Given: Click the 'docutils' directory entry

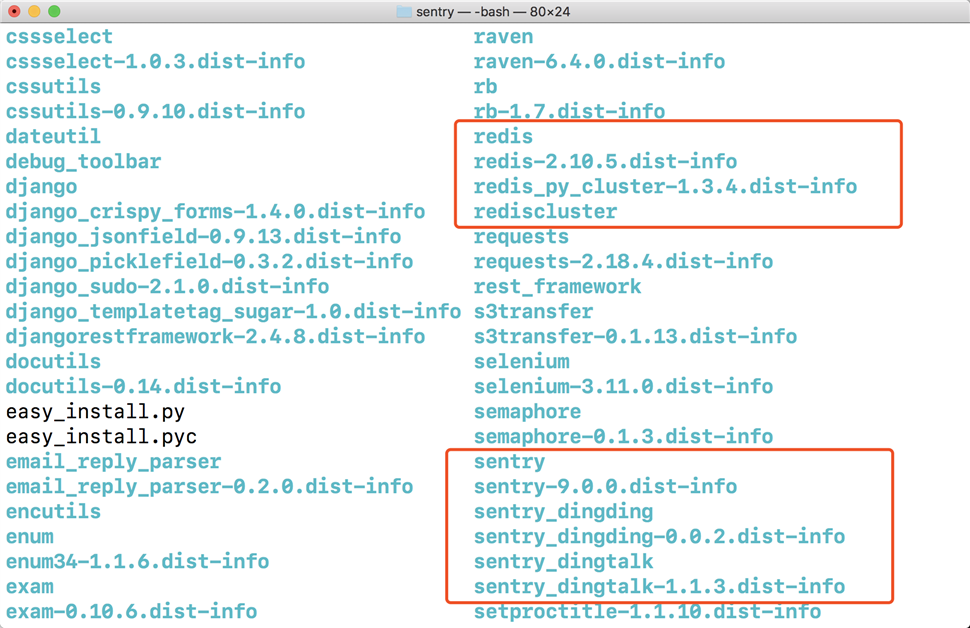Looking at the screenshot, I should 53,361.
